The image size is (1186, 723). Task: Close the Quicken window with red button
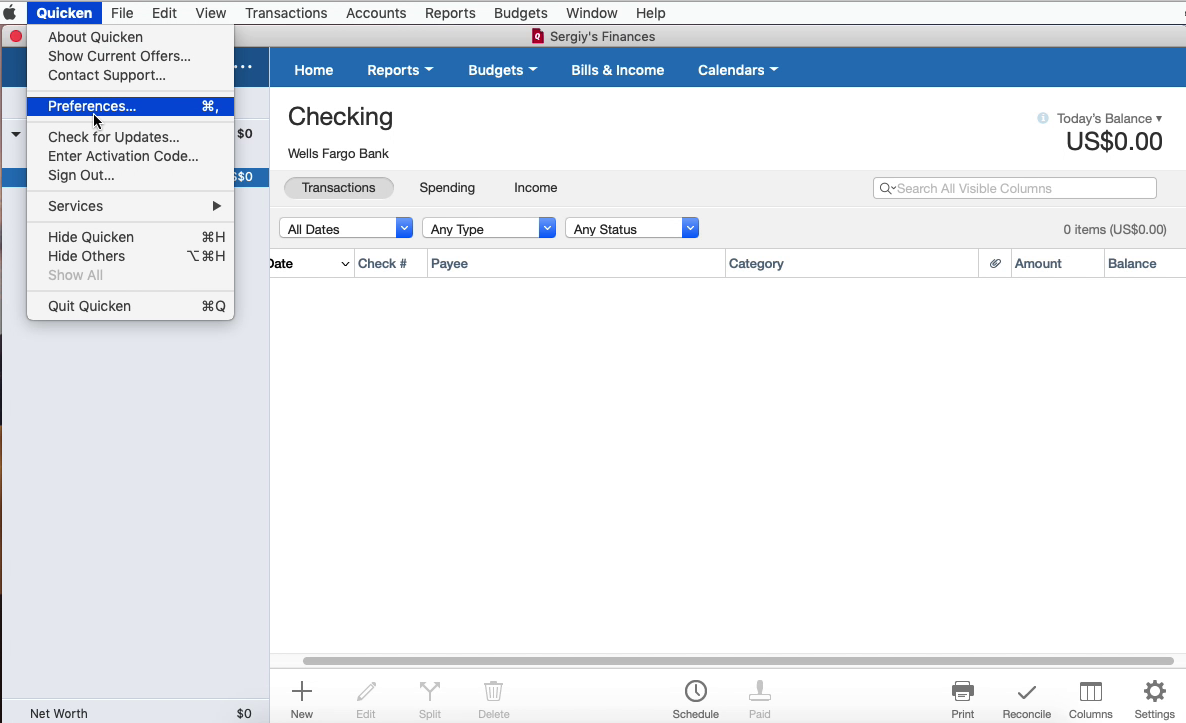tap(15, 36)
